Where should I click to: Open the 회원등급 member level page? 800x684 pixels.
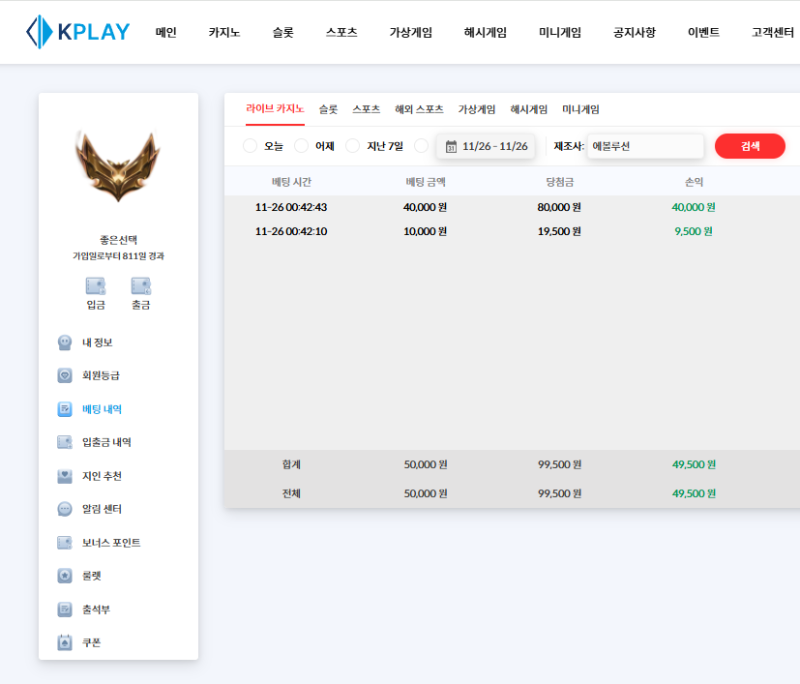point(98,376)
